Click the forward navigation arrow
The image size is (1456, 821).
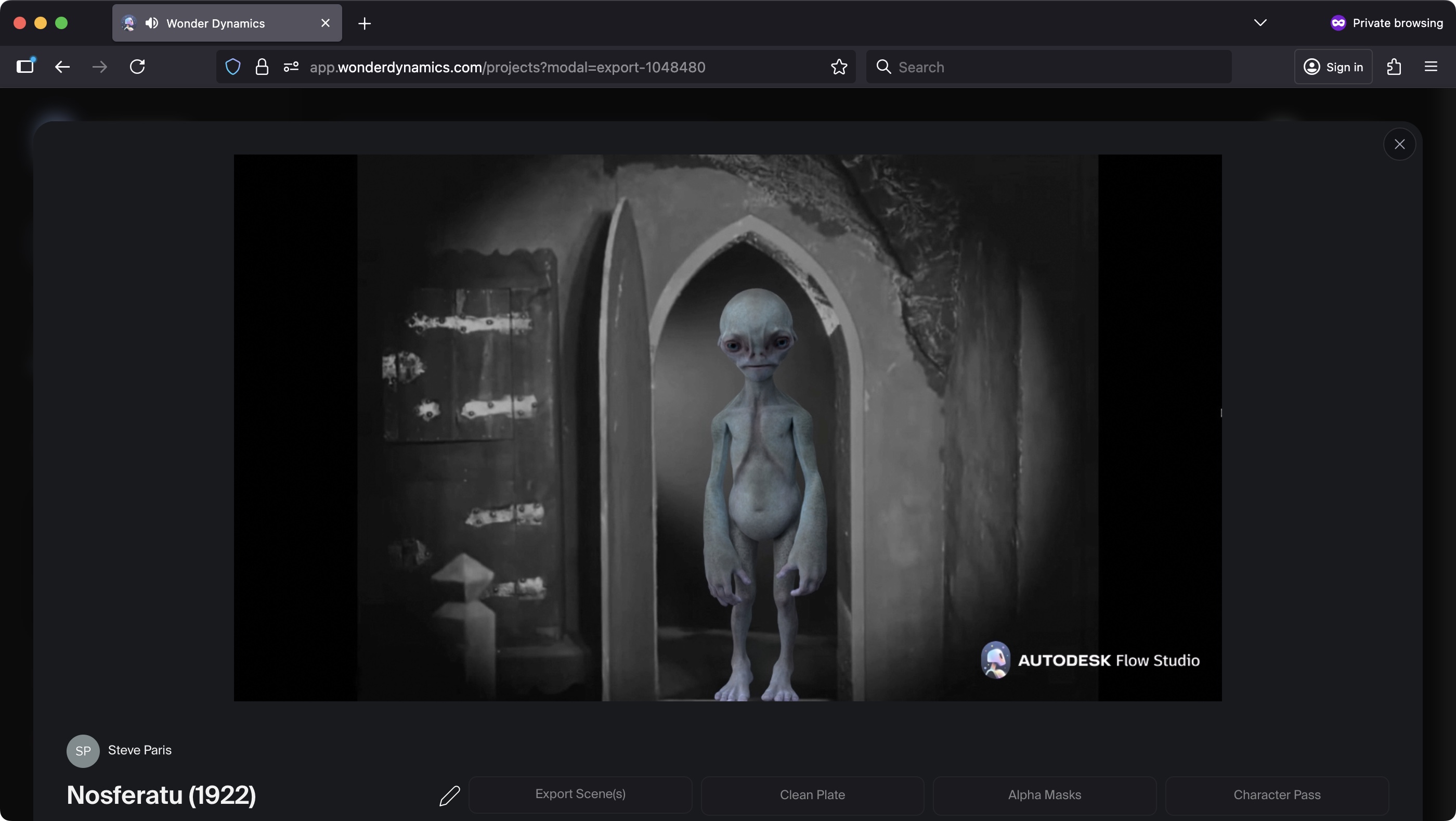[x=99, y=67]
